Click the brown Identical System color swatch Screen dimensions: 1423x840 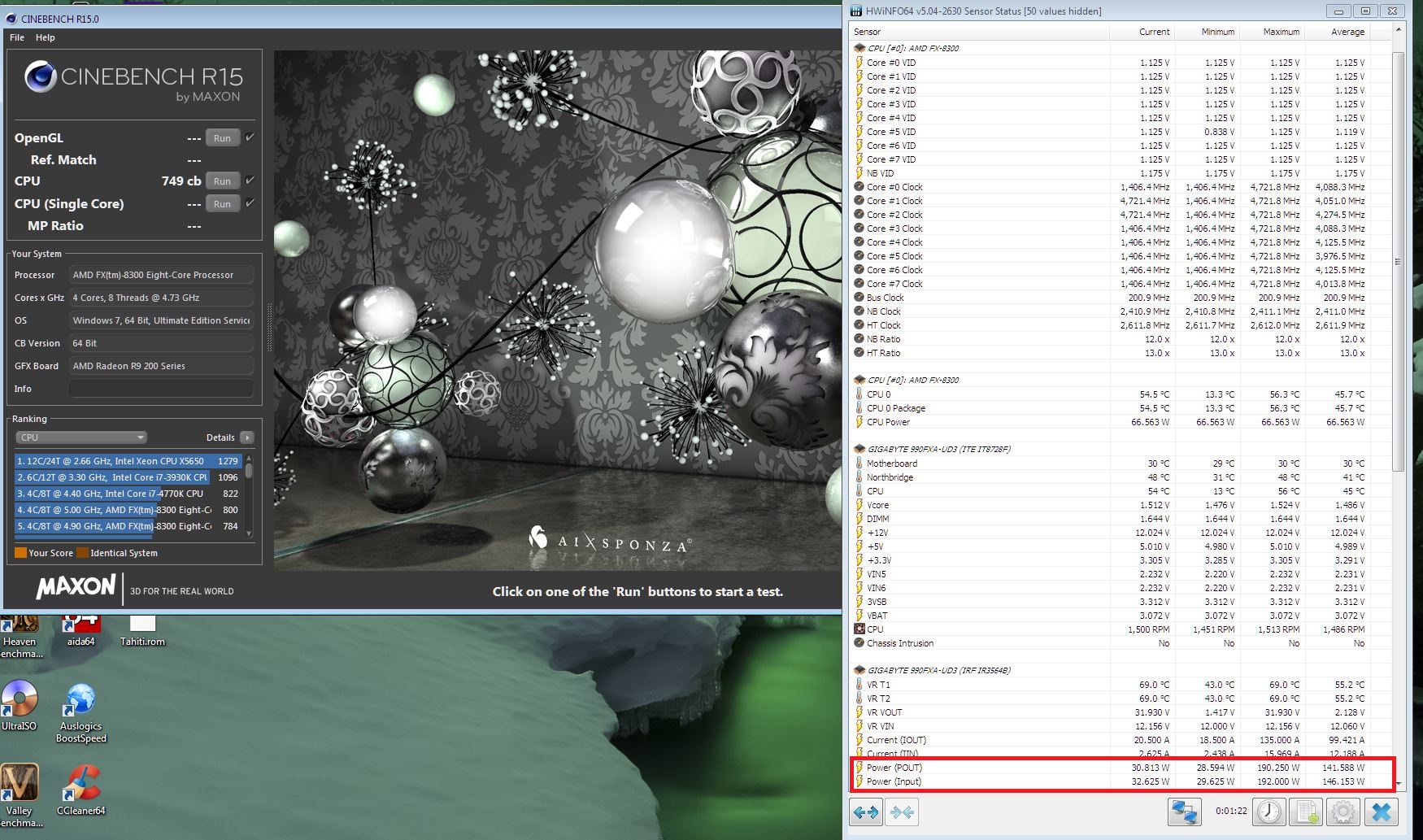[x=82, y=553]
